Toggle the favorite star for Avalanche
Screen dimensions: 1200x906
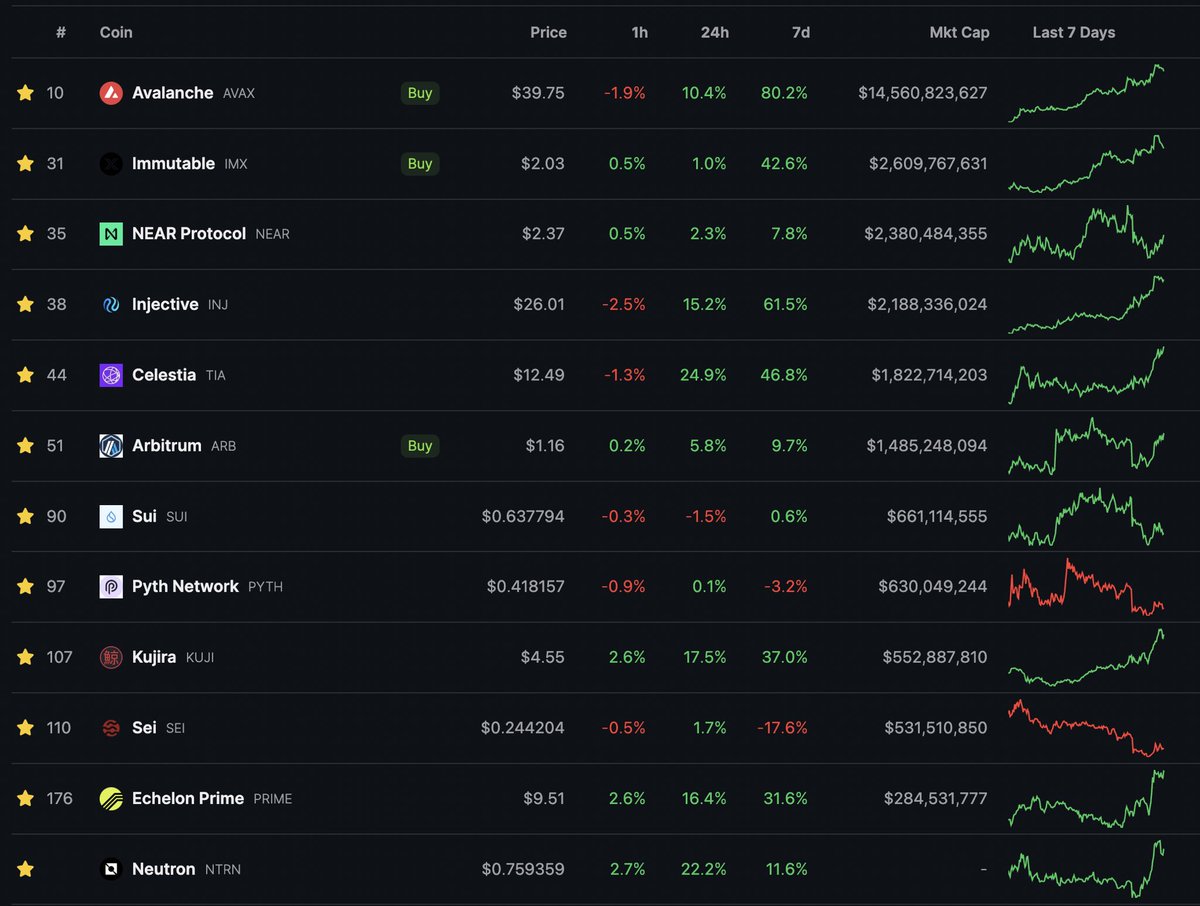coord(25,93)
